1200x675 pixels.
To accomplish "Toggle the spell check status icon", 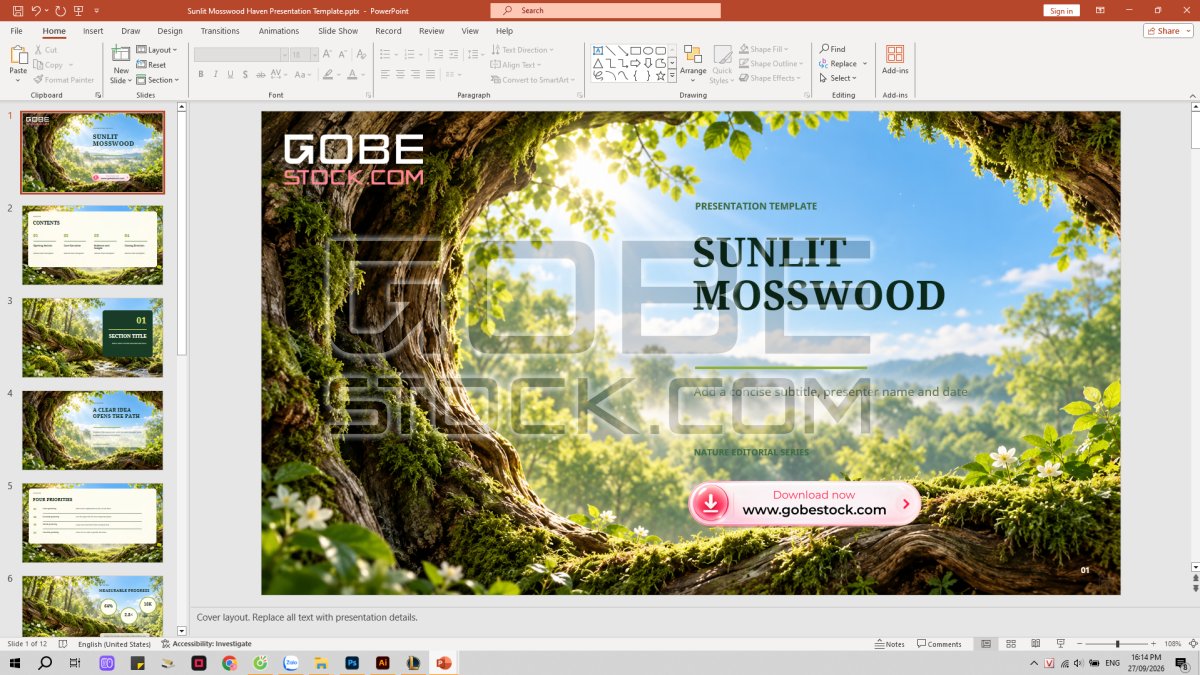I will pos(63,644).
